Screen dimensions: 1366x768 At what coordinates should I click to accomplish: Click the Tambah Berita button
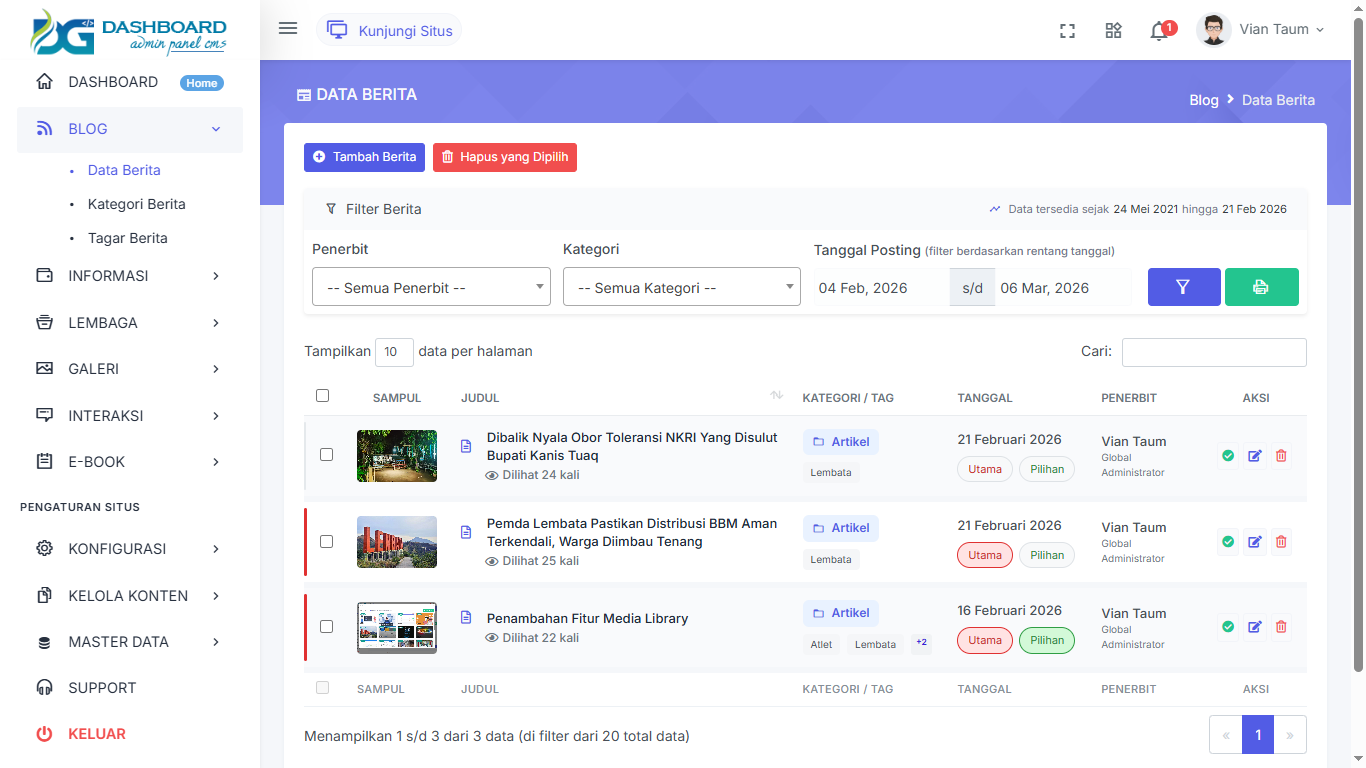click(364, 157)
